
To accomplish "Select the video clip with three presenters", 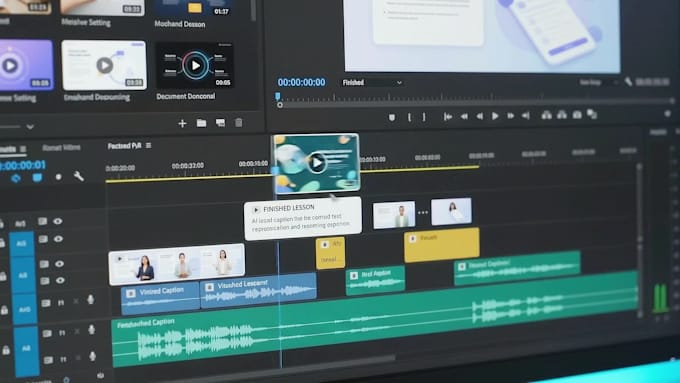I will point(177,264).
